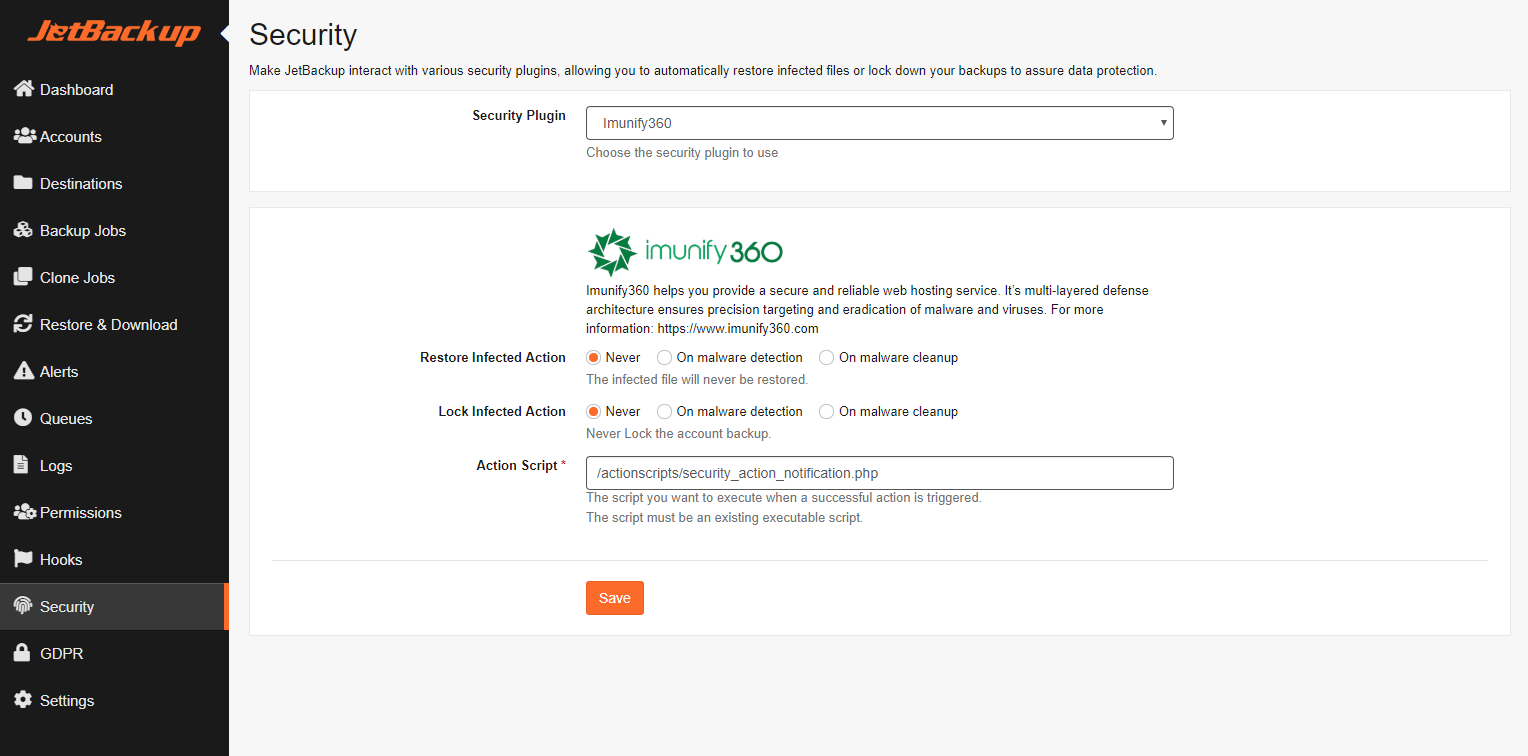Open the Security Plugin dropdown

click(879, 123)
